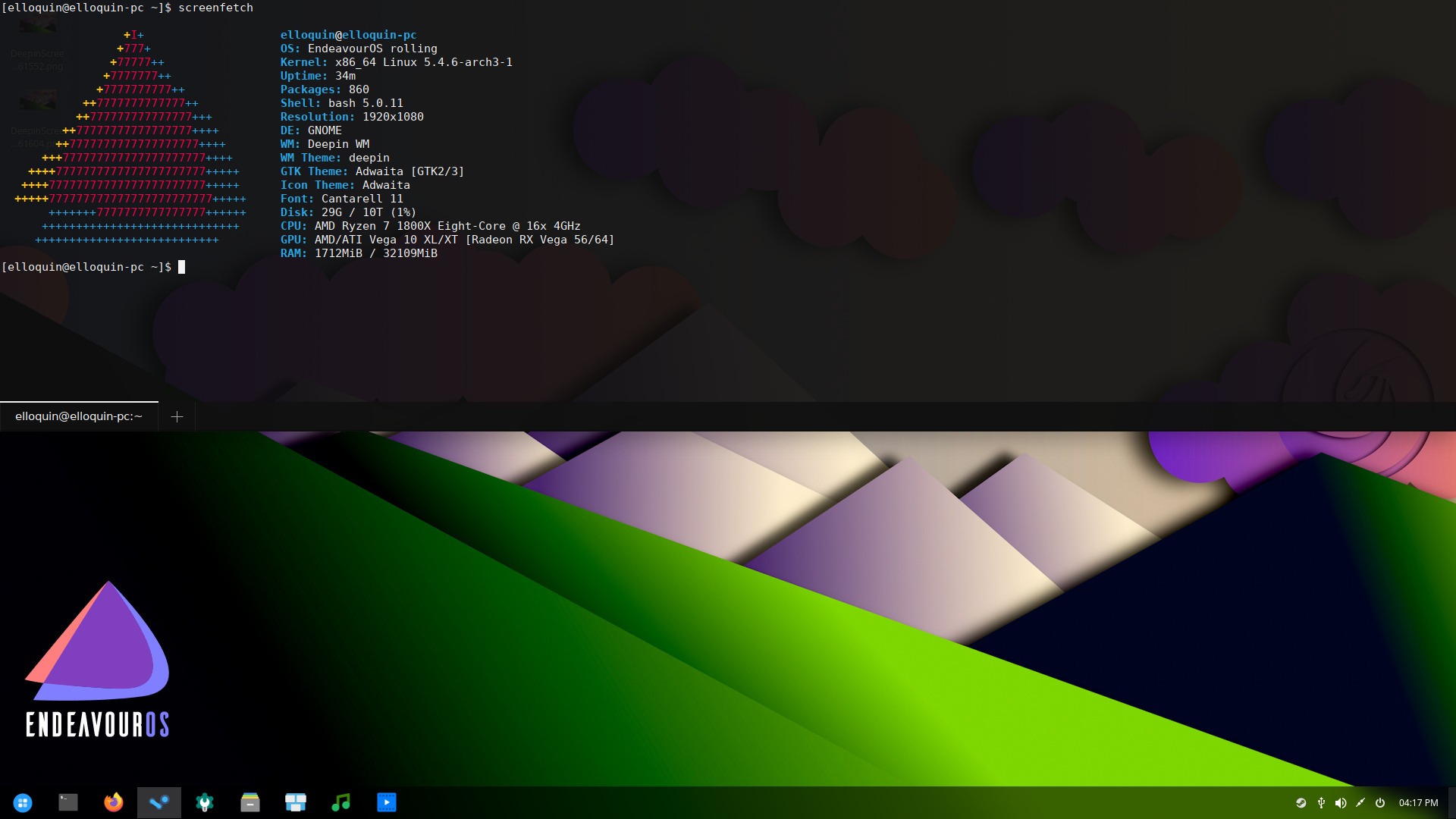The width and height of the screenshot is (1456, 819).
Task: Click the Steam tray icon
Action: coord(1301,803)
